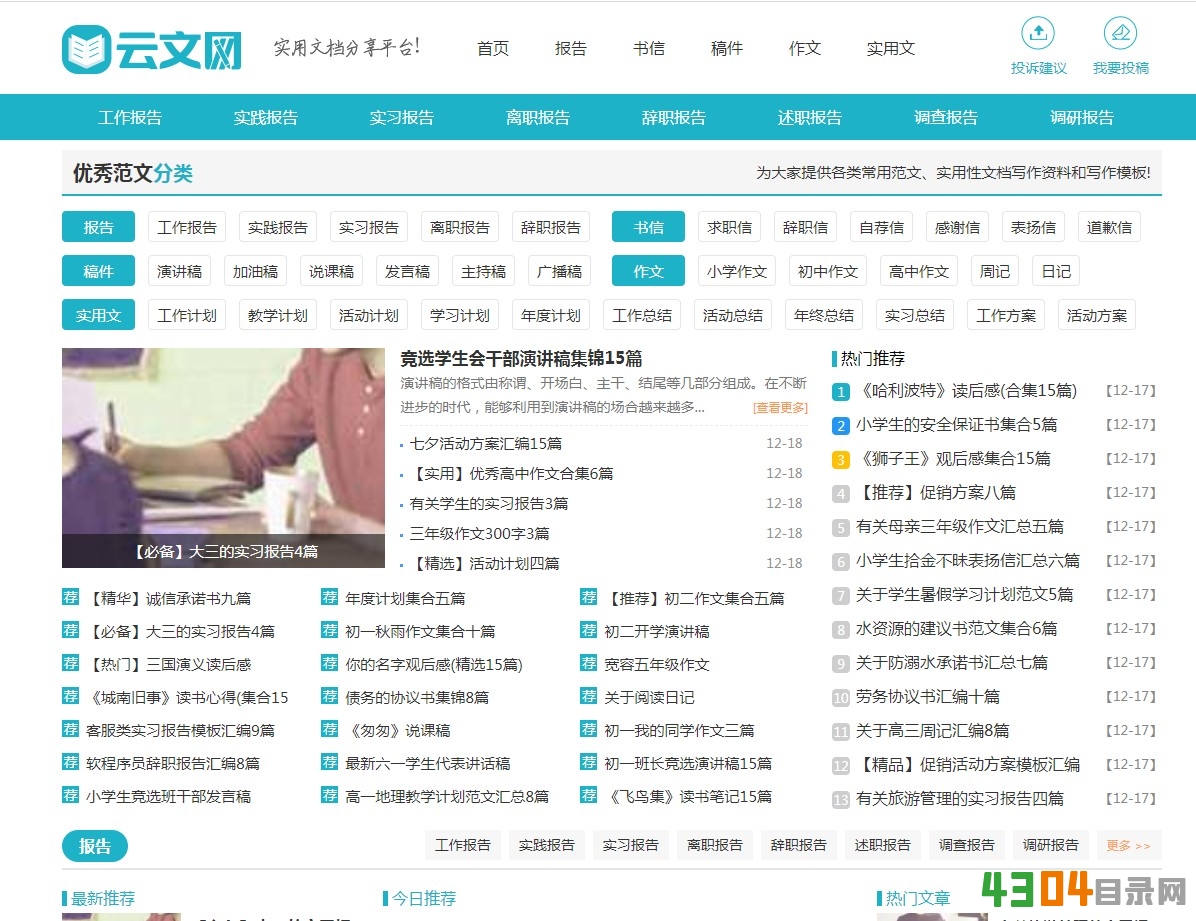Click the 今日推荐 section heading
The image size is (1196, 921).
(424, 898)
